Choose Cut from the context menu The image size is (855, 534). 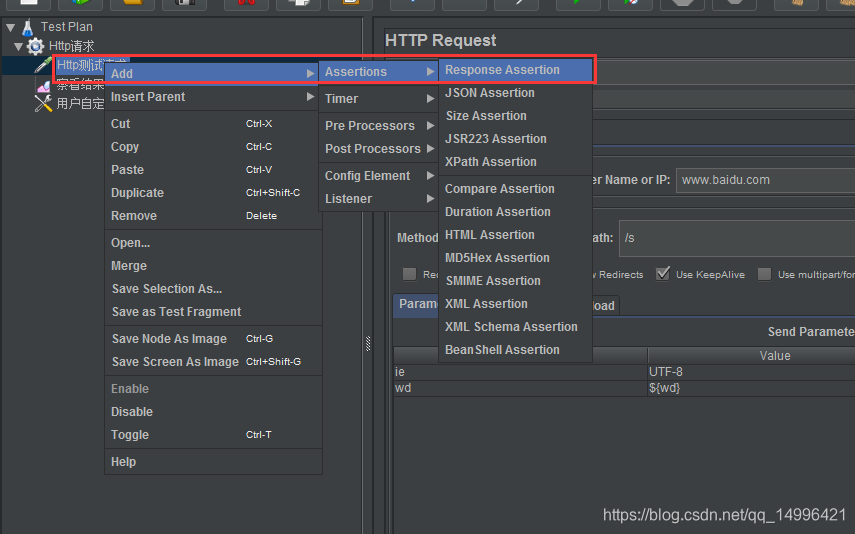[x=212, y=124]
